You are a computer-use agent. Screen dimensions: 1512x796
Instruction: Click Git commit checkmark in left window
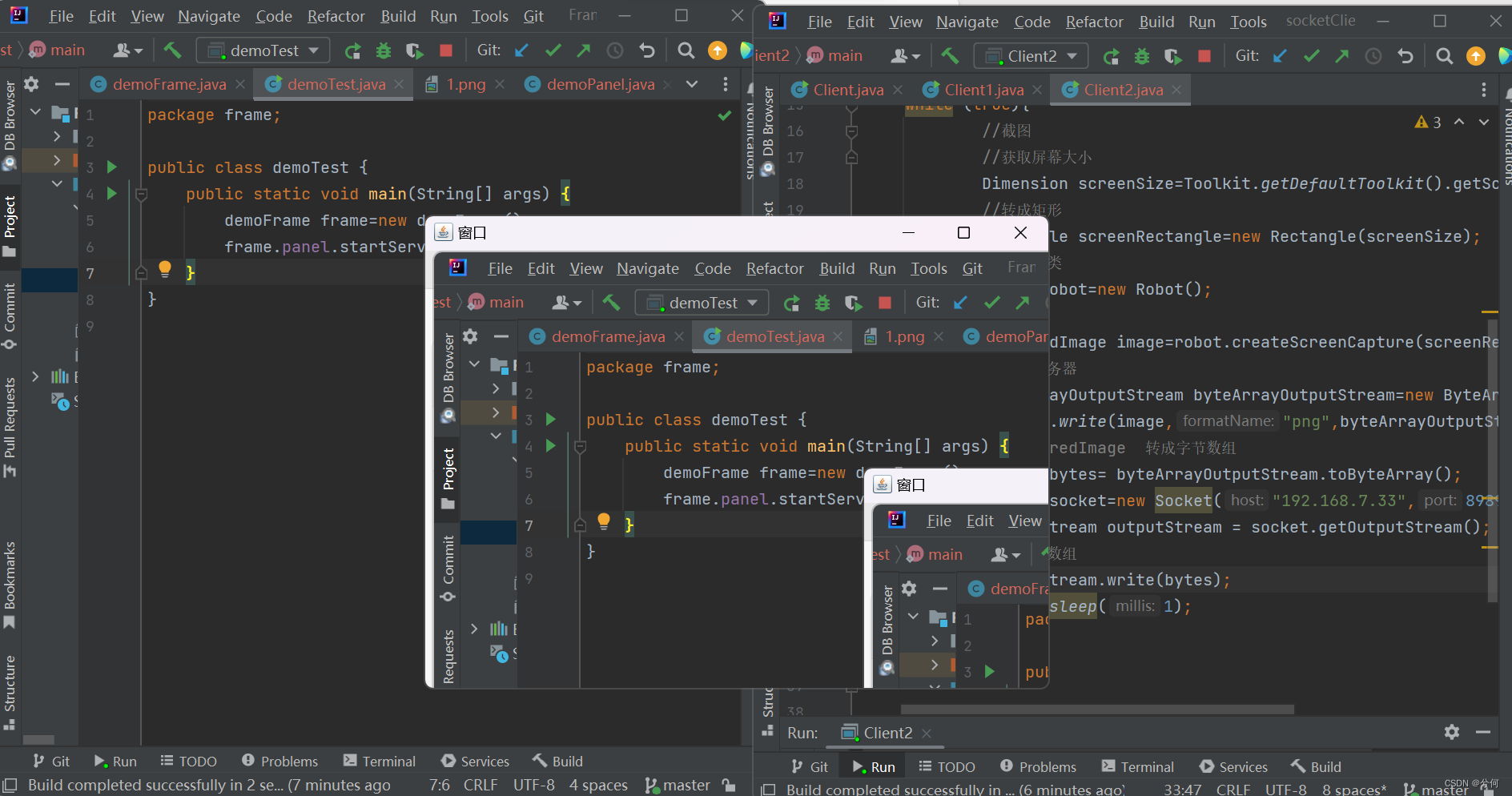pyautogui.click(x=553, y=51)
